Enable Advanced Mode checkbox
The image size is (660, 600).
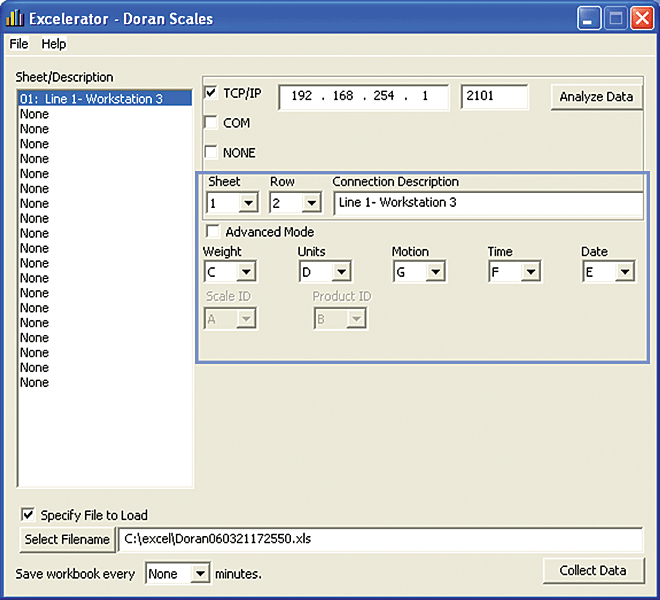[x=213, y=231]
